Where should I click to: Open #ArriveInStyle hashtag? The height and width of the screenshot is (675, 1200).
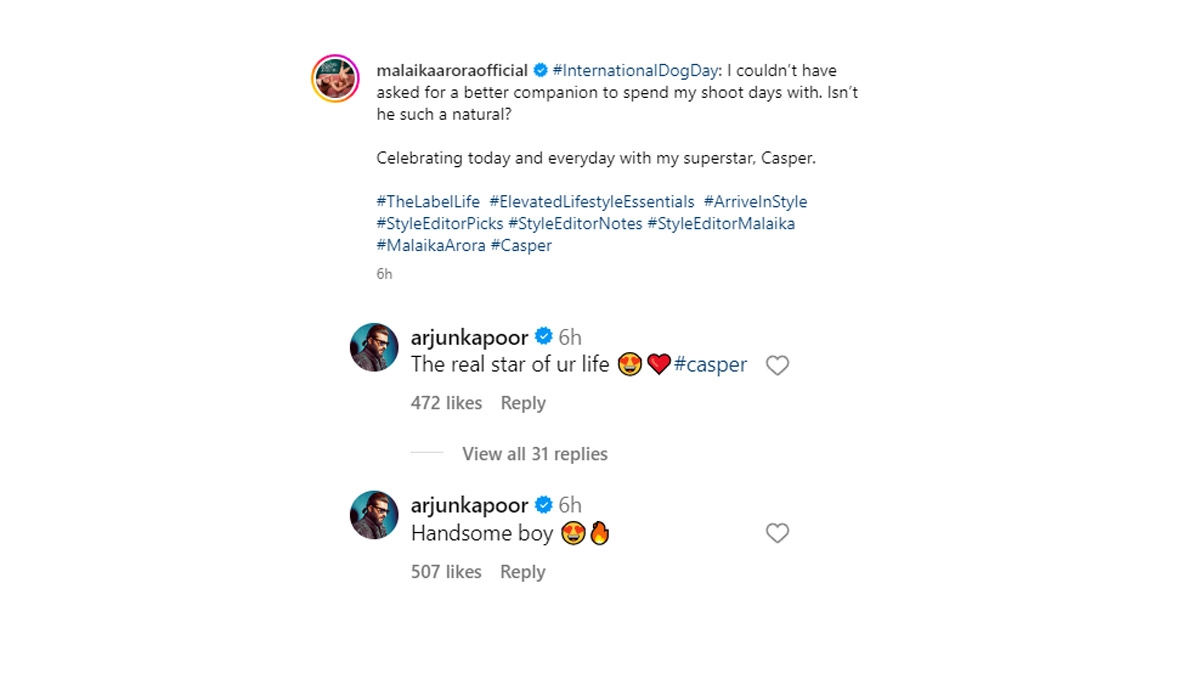point(755,202)
